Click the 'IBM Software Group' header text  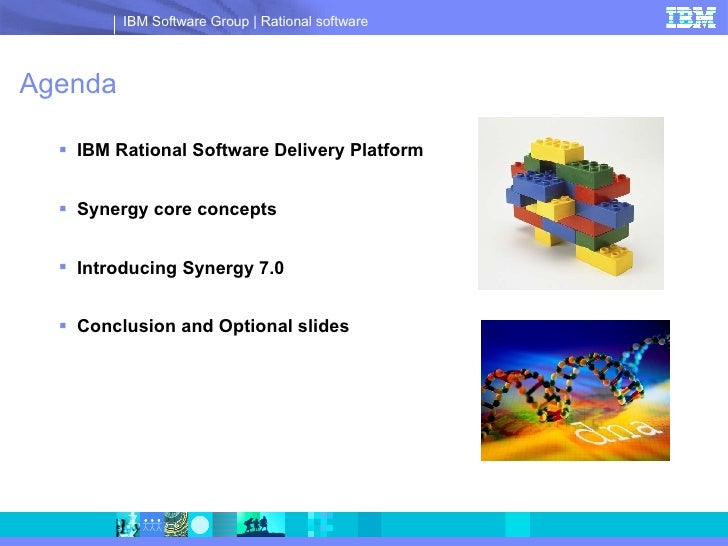click(x=186, y=21)
